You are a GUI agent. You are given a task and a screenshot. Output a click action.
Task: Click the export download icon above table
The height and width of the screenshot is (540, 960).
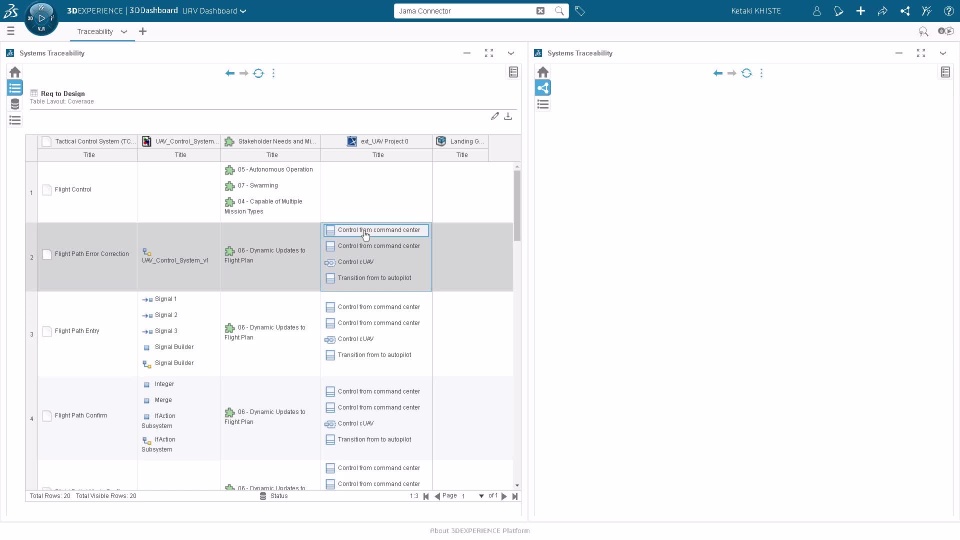click(x=508, y=116)
